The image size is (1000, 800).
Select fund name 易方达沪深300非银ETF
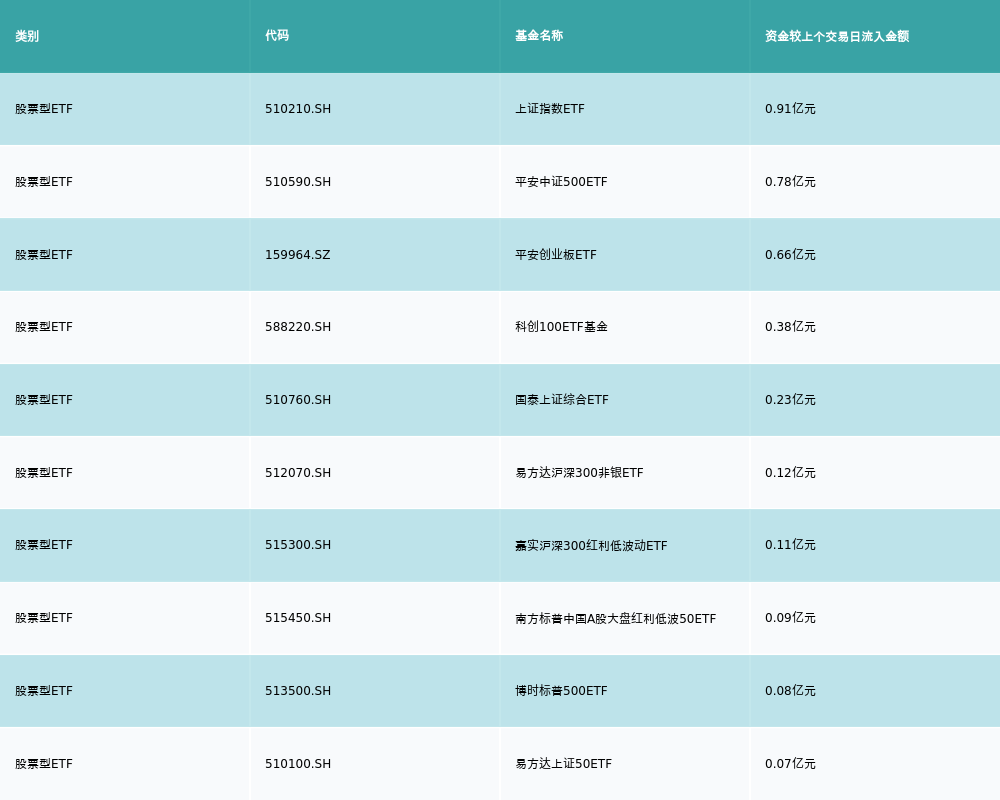579,473
